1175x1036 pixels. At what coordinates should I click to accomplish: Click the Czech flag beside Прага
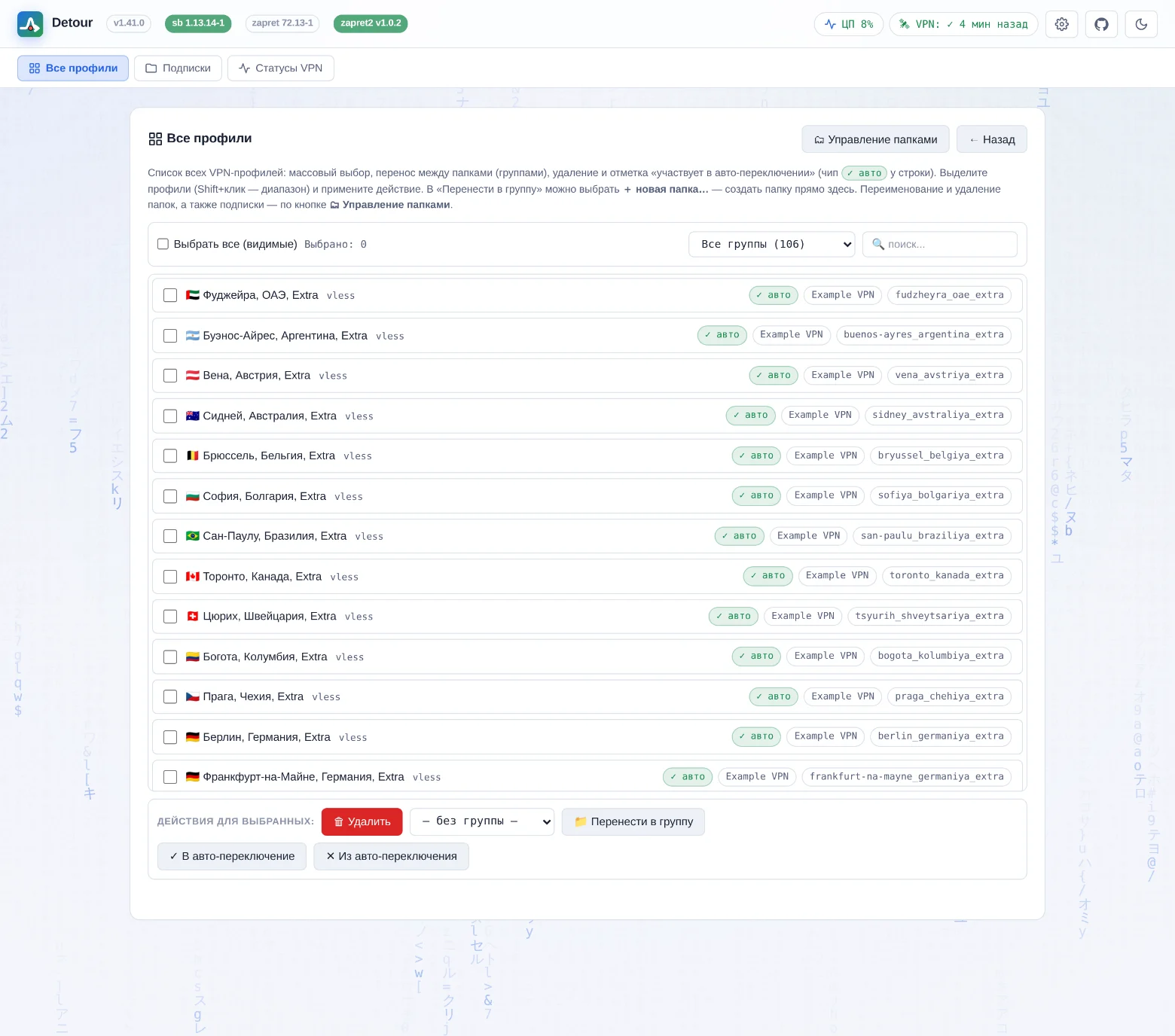(x=193, y=696)
